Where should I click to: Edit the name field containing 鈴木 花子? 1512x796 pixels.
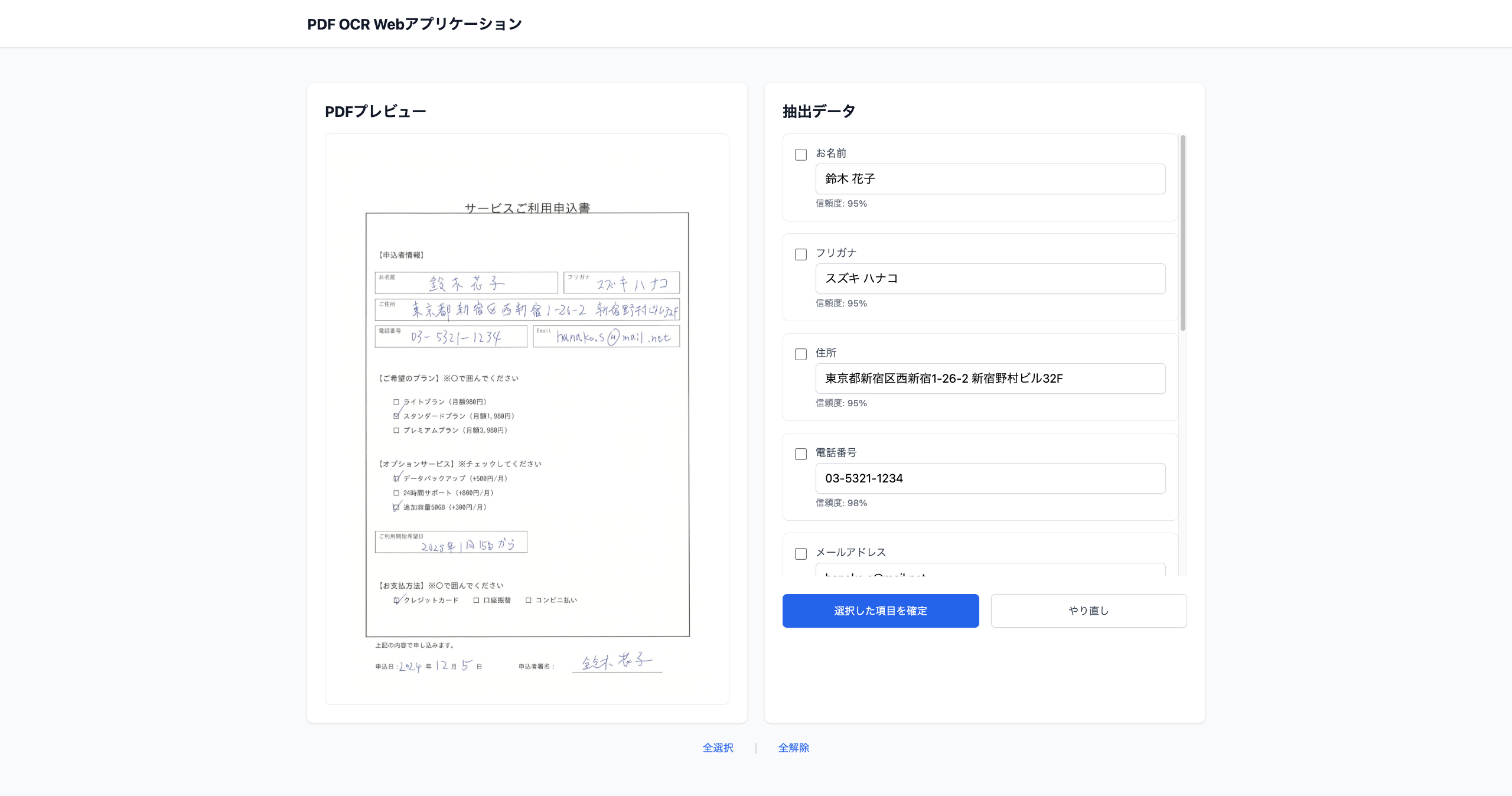(990, 179)
